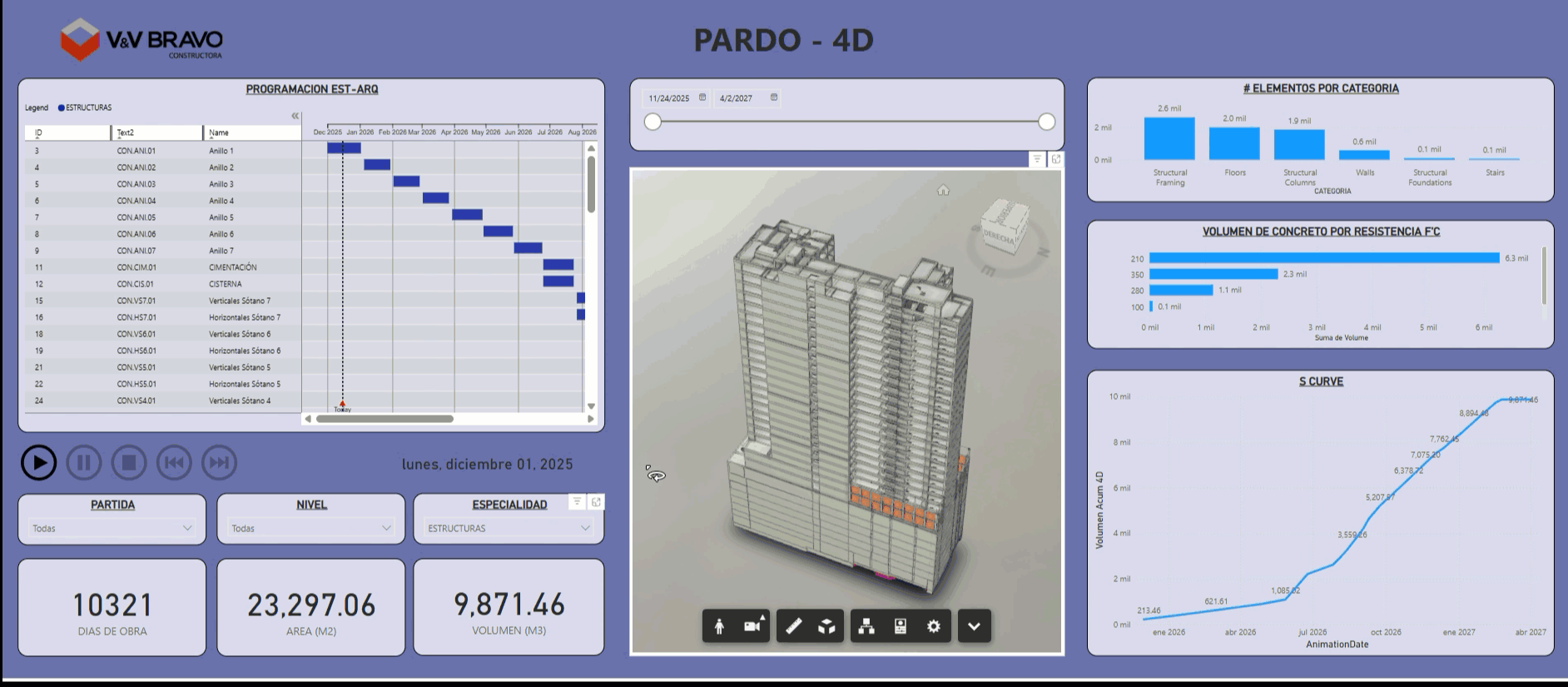Viewport: 1568px width, 687px height.
Task: Open the camera interactions tool
Action: click(753, 626)
